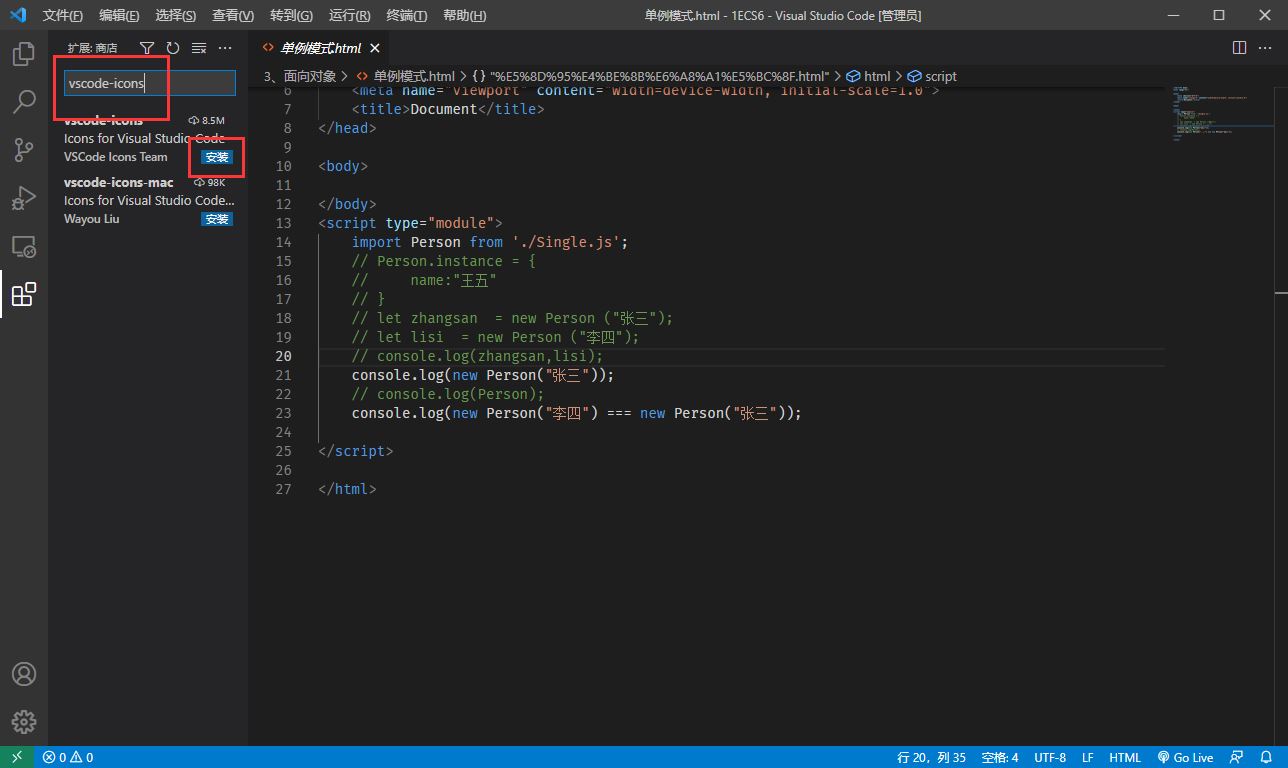The height and width of the screenshot is (768, 1288).
Task: Open the 查看(V) menu
Action: [x=233, y=15]
